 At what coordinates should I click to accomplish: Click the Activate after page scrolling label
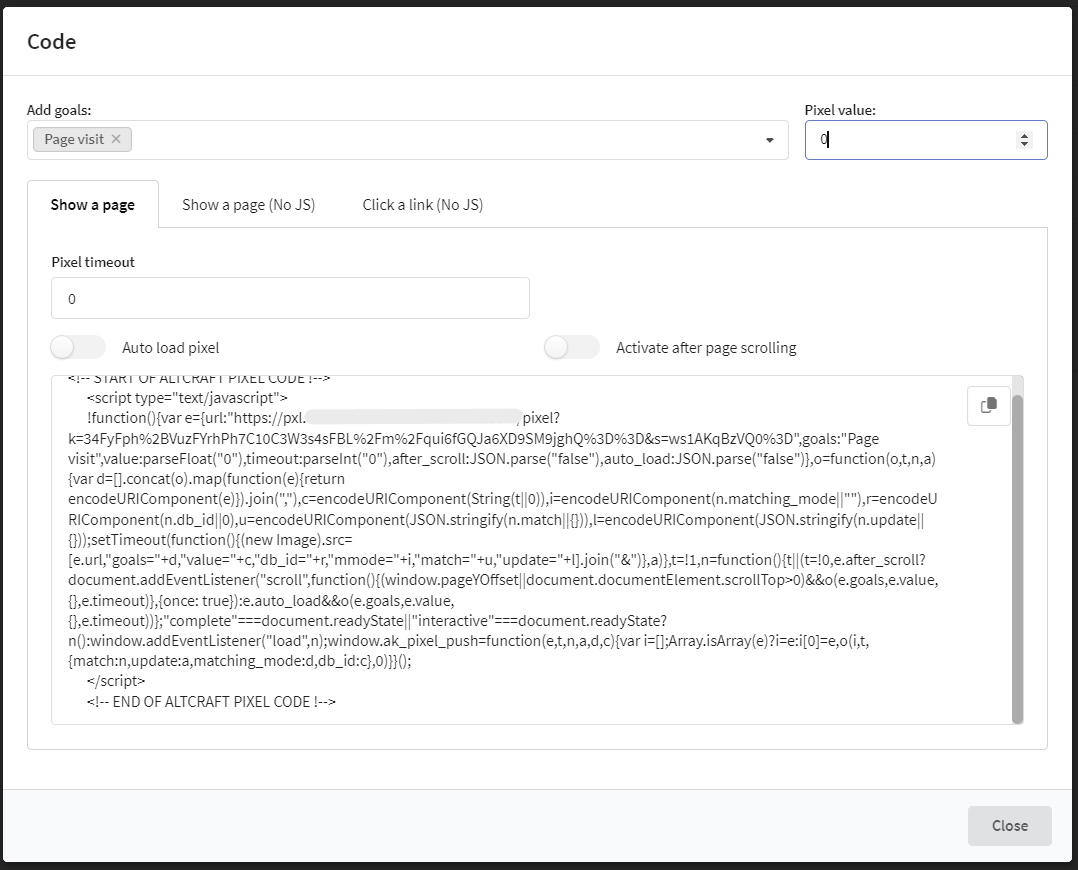point(706,347)
